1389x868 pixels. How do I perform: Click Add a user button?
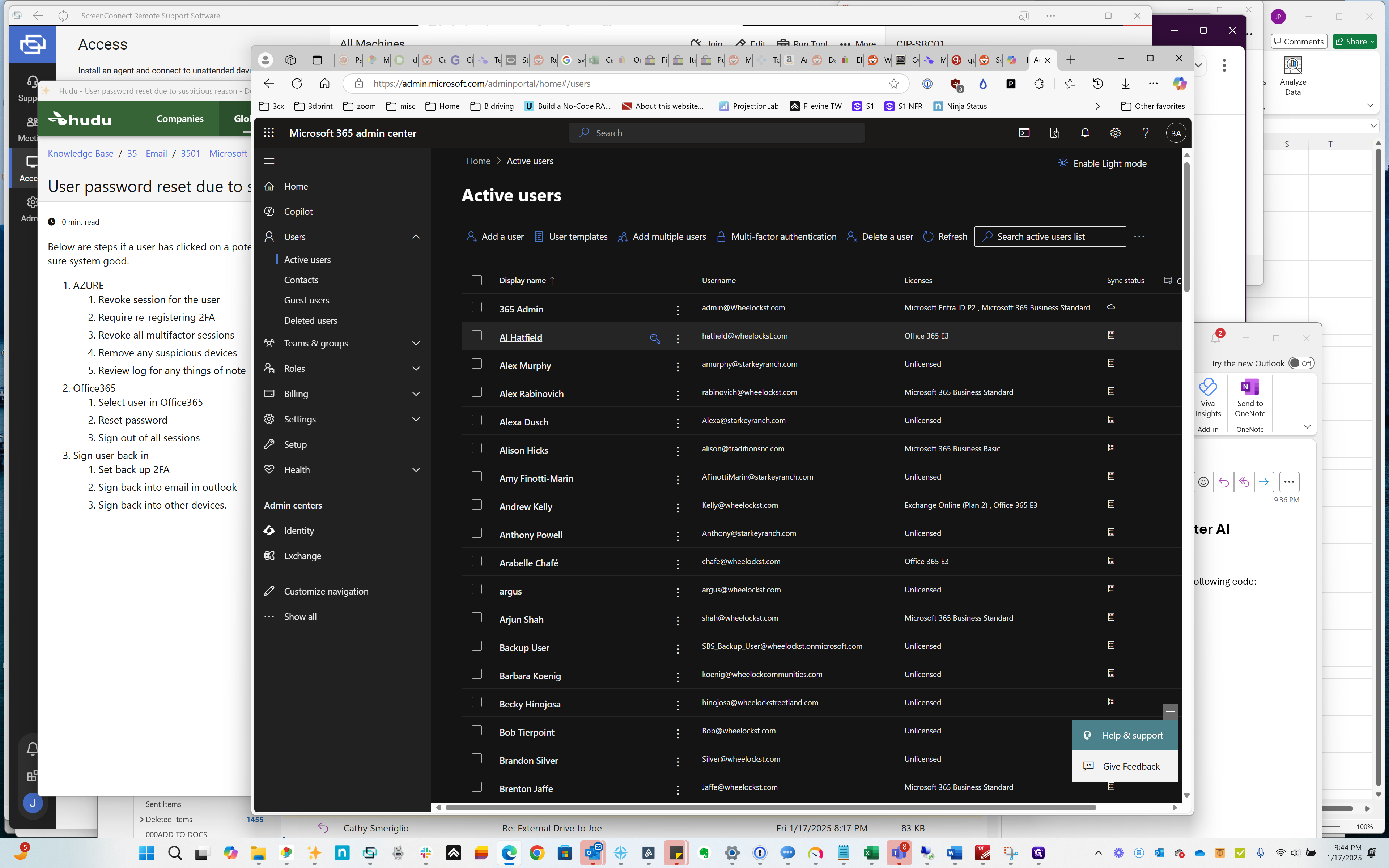point(495,237)
